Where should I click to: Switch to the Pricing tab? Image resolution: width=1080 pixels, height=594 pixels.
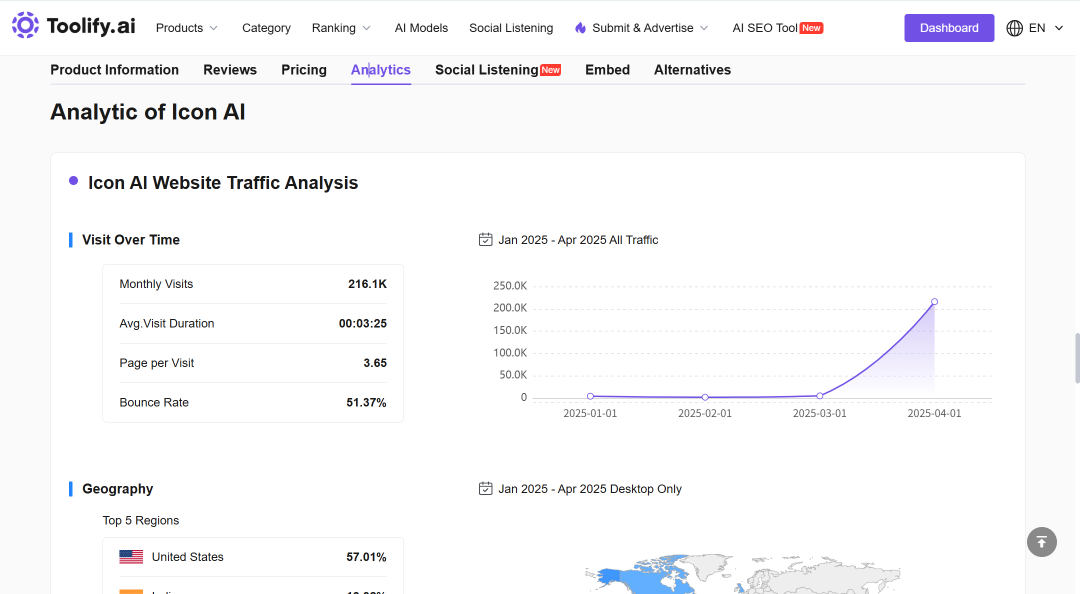tap(304, 70)
